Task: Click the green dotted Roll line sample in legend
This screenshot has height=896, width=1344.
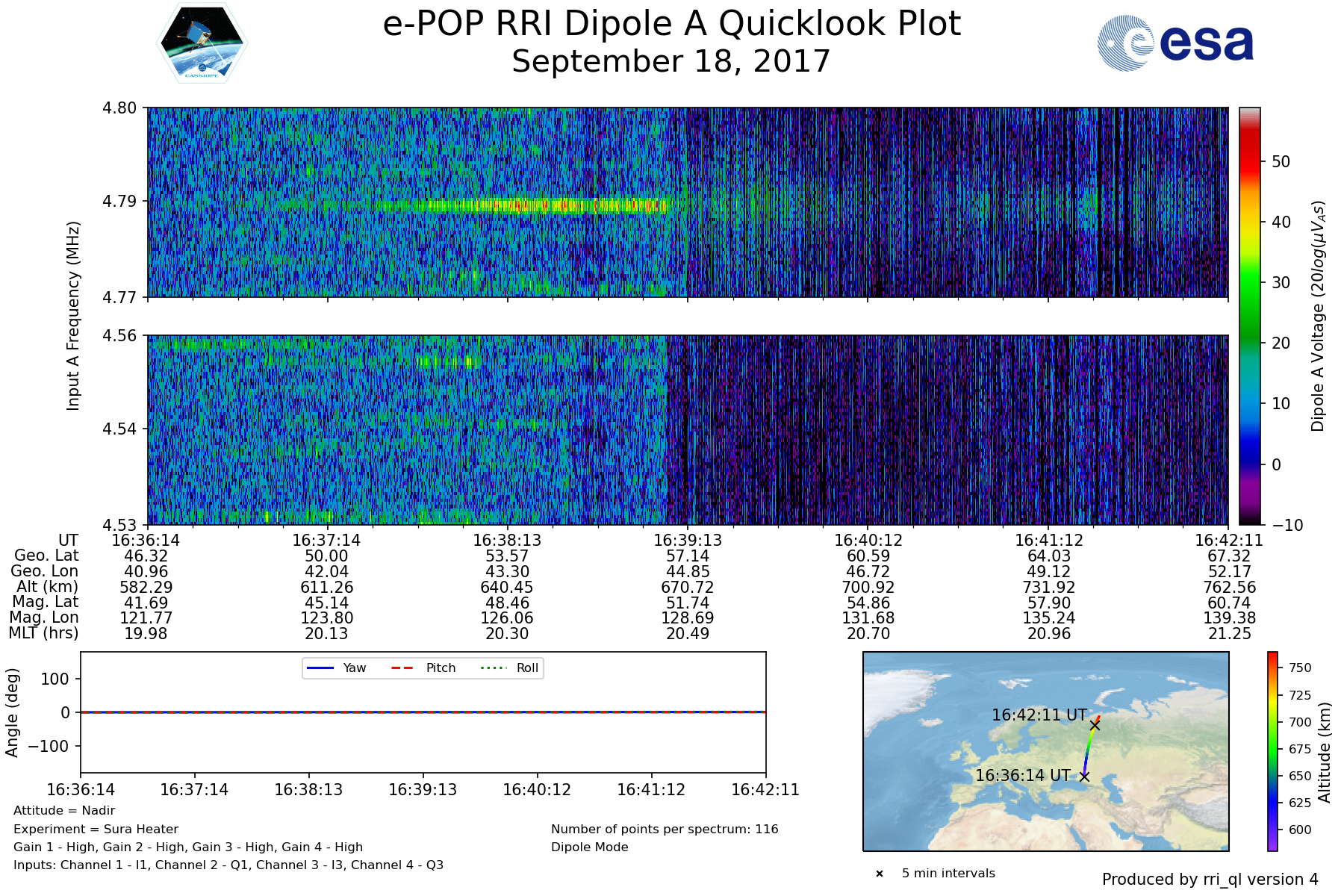Action: click(x=493, y=668)
